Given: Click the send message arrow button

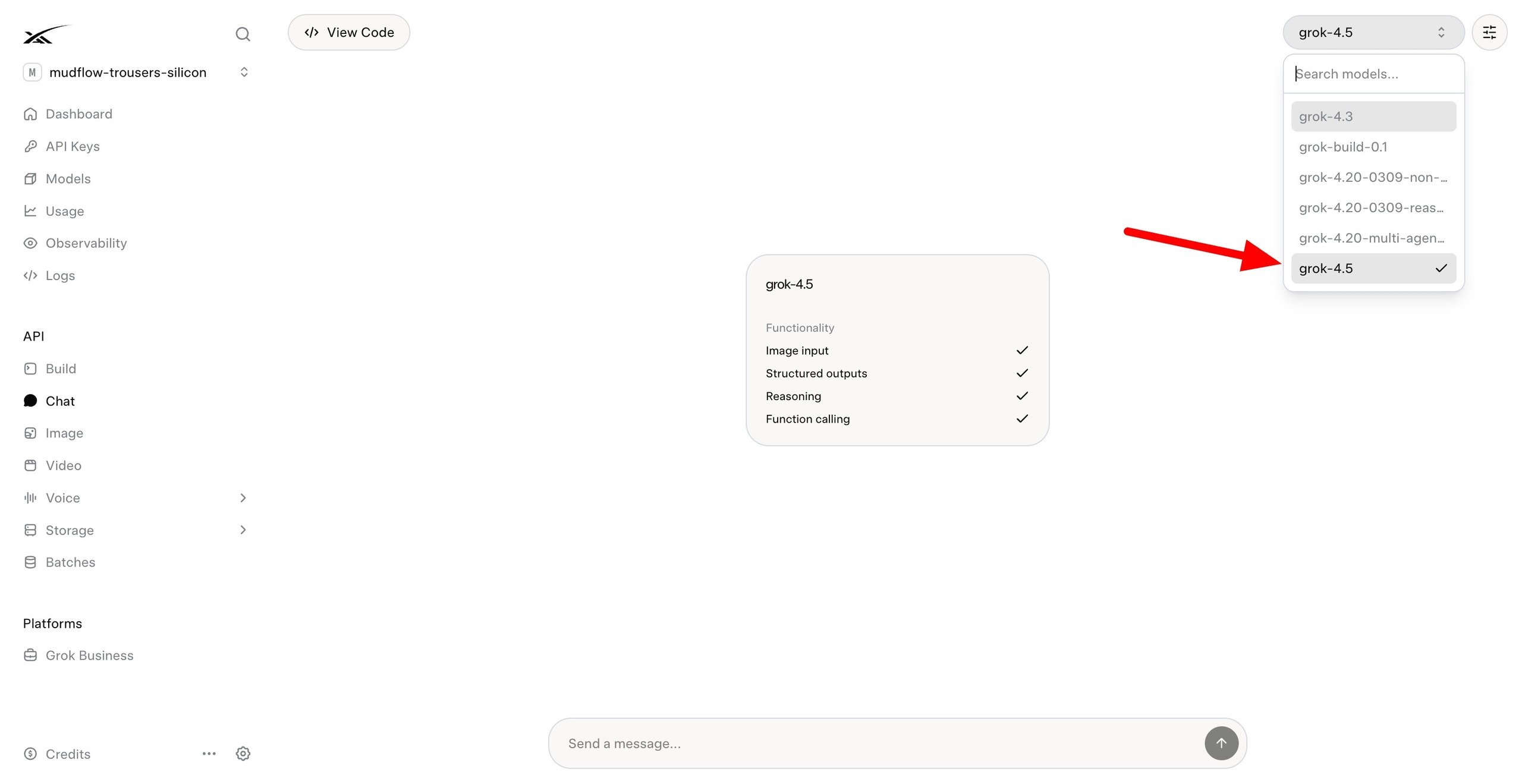Looking at the screenshot, I should 1221,743.
